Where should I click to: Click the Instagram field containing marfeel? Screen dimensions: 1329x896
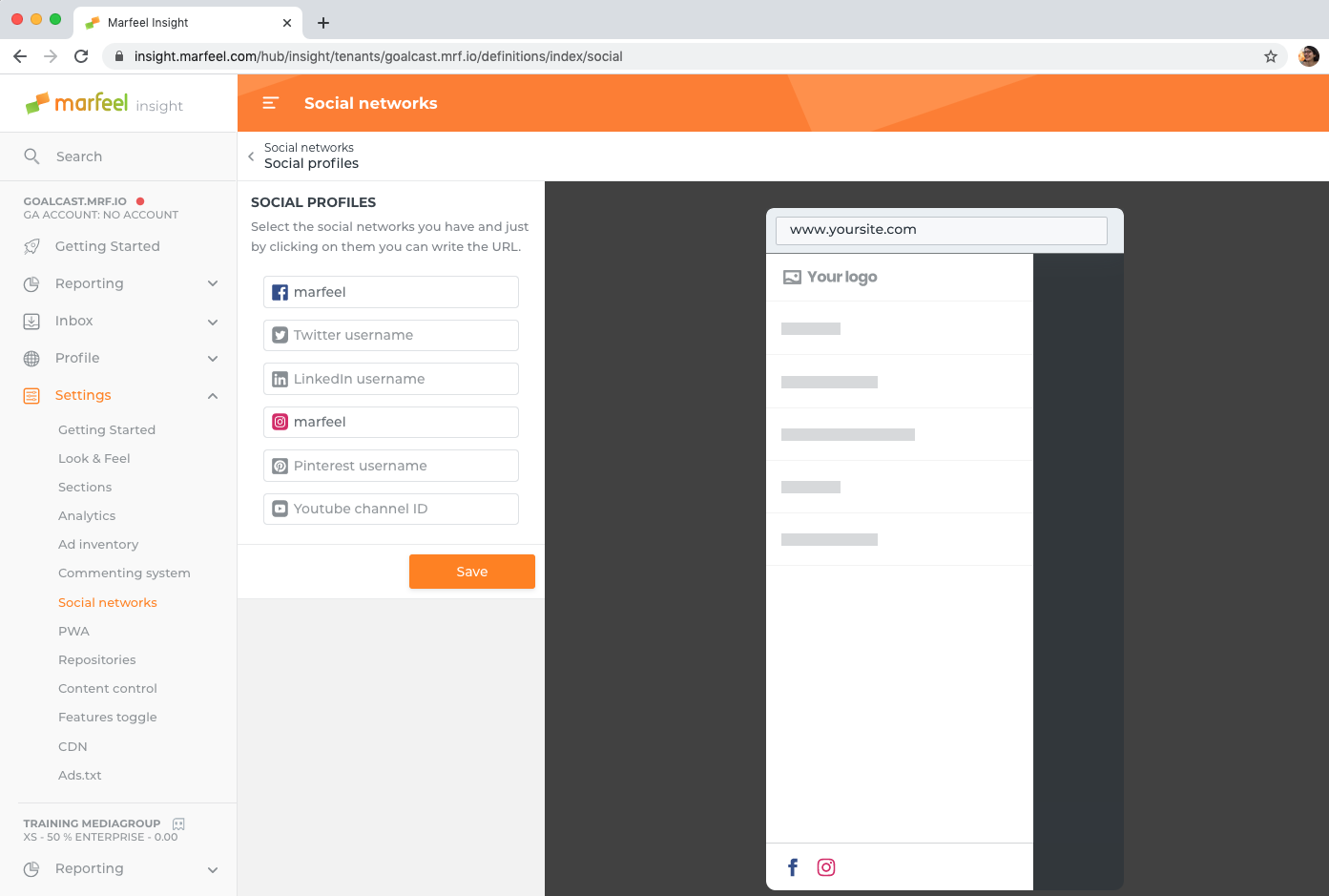point(391,422)
